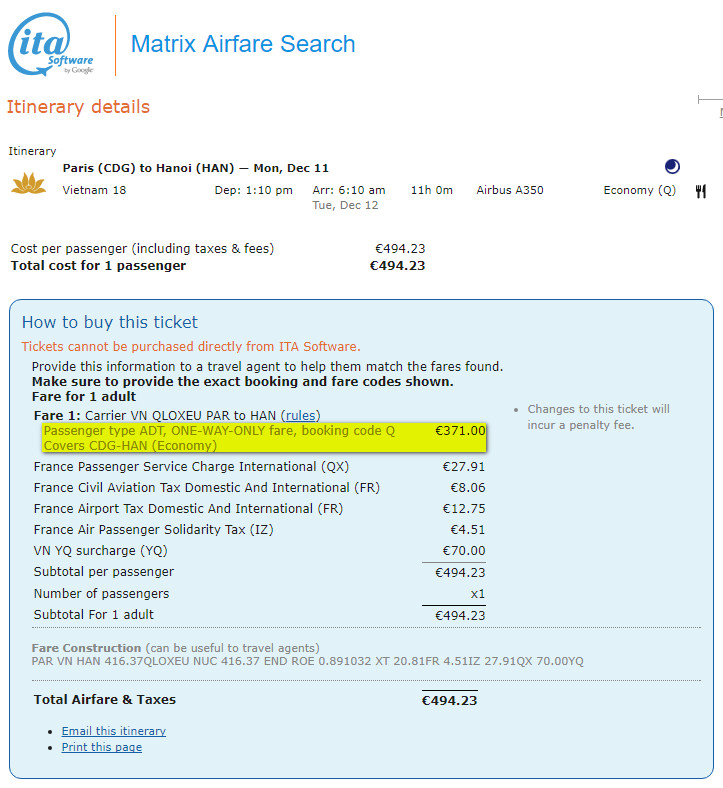Image resolution: width=723 pixels, height=788 pixels.
Task: Click the meal fork-and-knife icon
Action: click(x=700, y=191)
